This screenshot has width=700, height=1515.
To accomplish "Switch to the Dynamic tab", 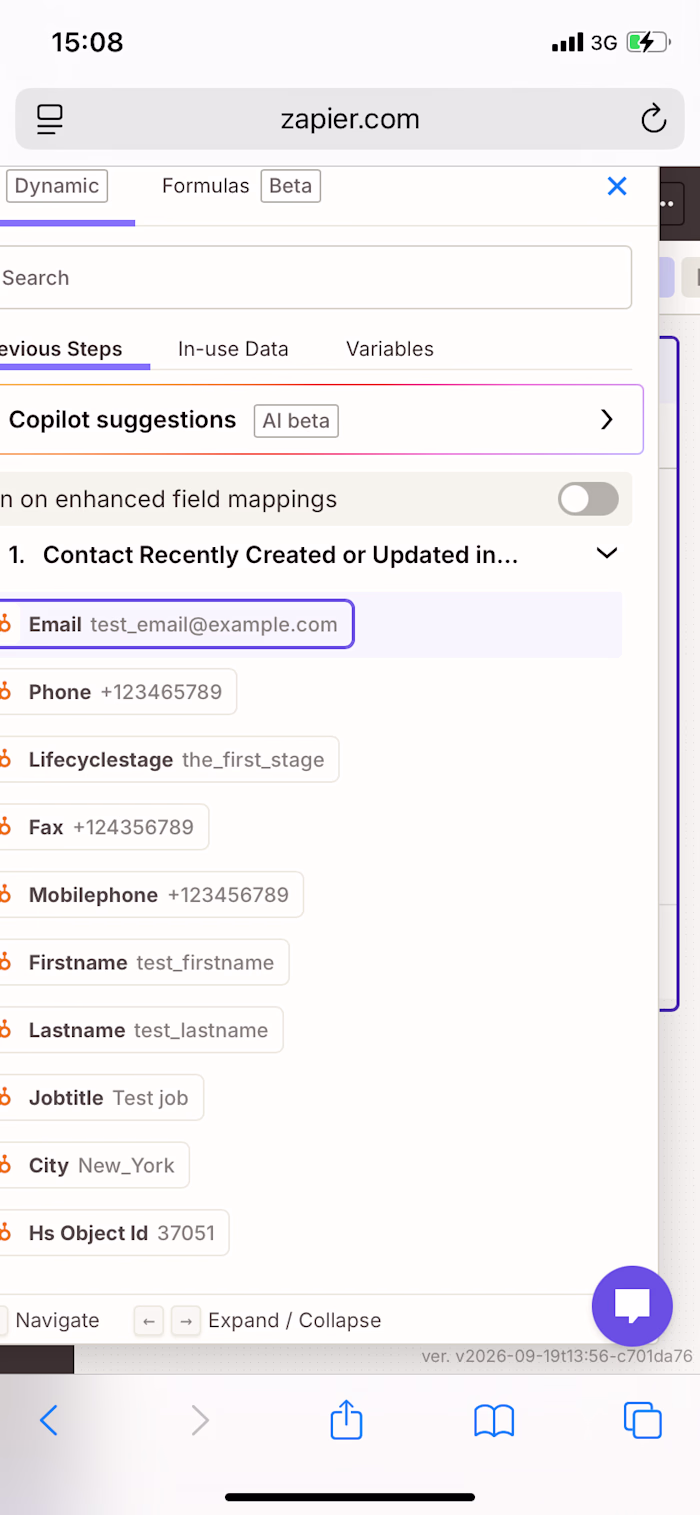I will [56, 186].
